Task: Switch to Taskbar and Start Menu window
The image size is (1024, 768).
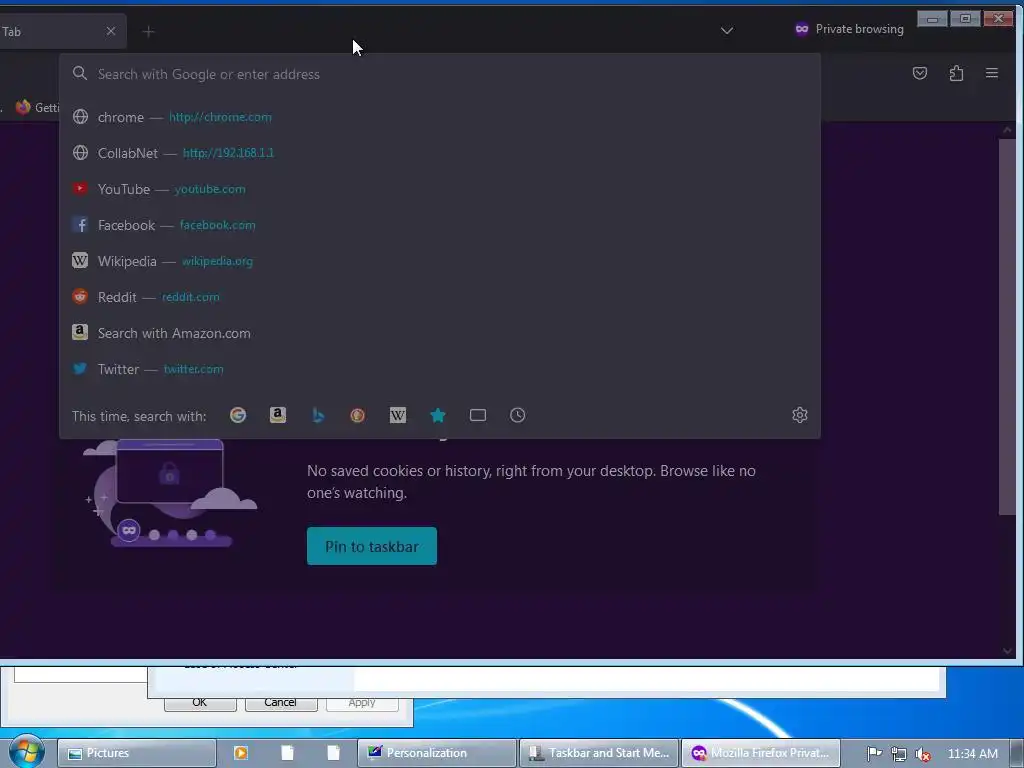Action: pos(600,753)
